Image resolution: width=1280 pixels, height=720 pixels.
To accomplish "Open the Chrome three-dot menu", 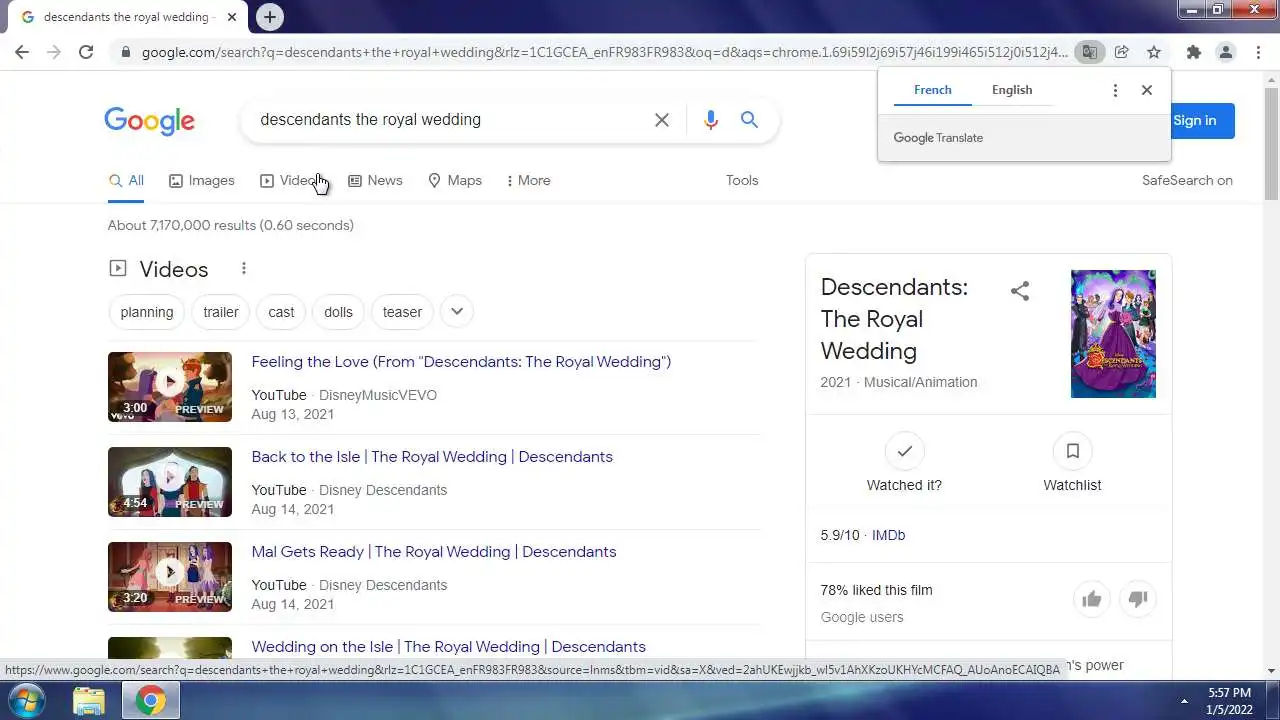I will pos(1258,52).
